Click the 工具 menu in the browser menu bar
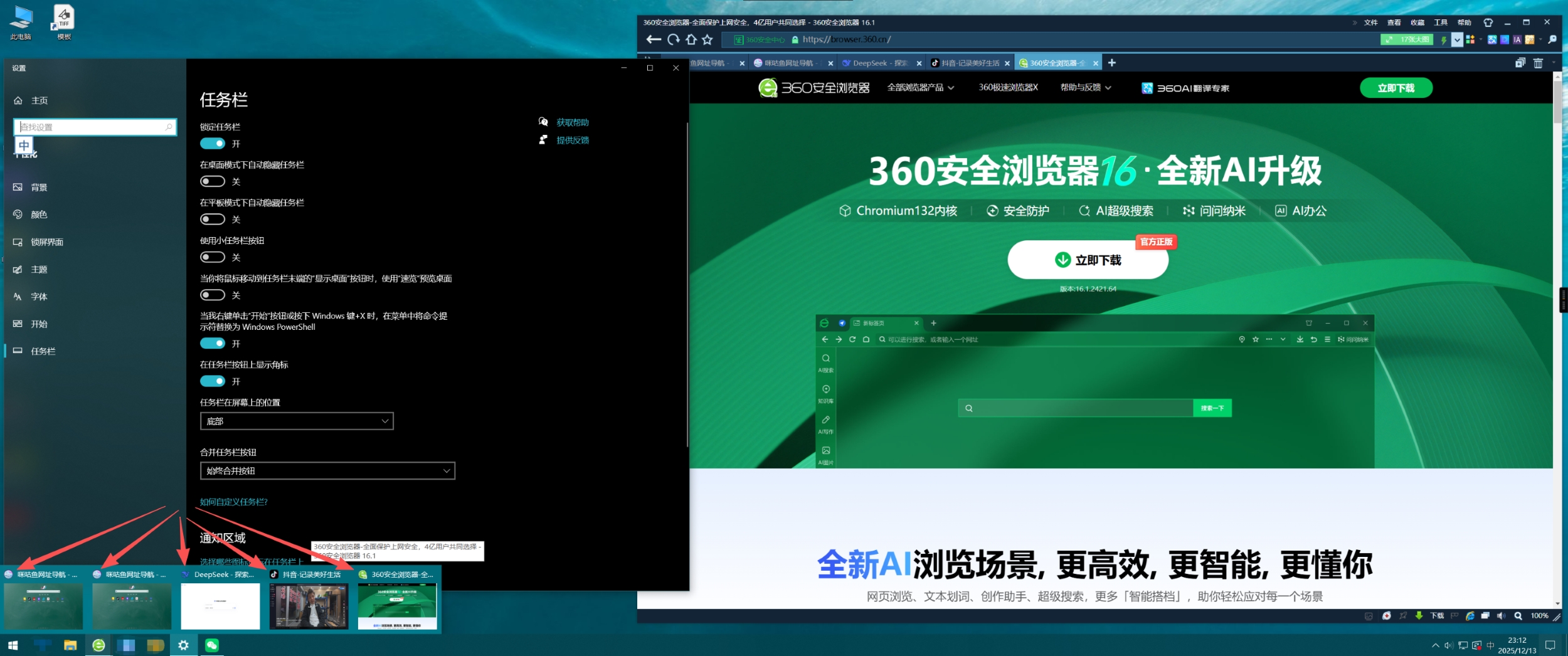This screenshot has height=656, width=1568. 1440,22
